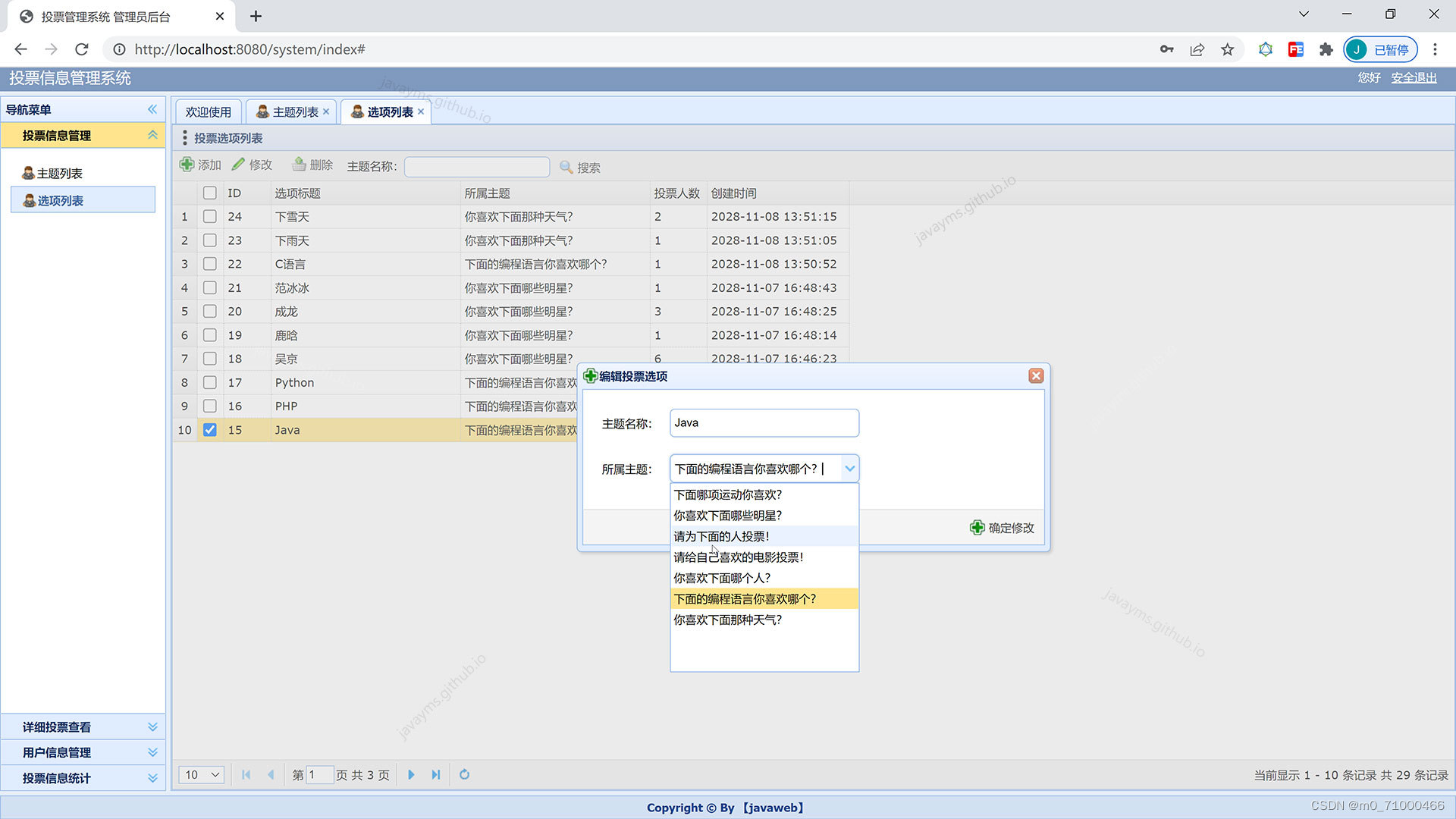Click the 安全退出 logout link
1456x819 pixels.
1414,78
